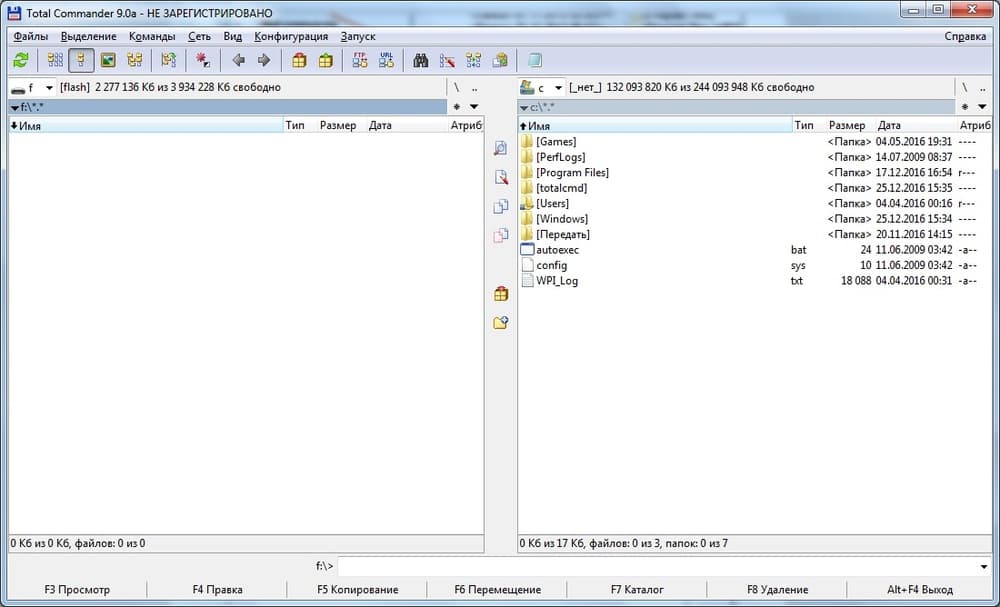Screen dimensions: 1000x607
Task: Click the toolbar unpack files icon
Action: pos(326,61)
